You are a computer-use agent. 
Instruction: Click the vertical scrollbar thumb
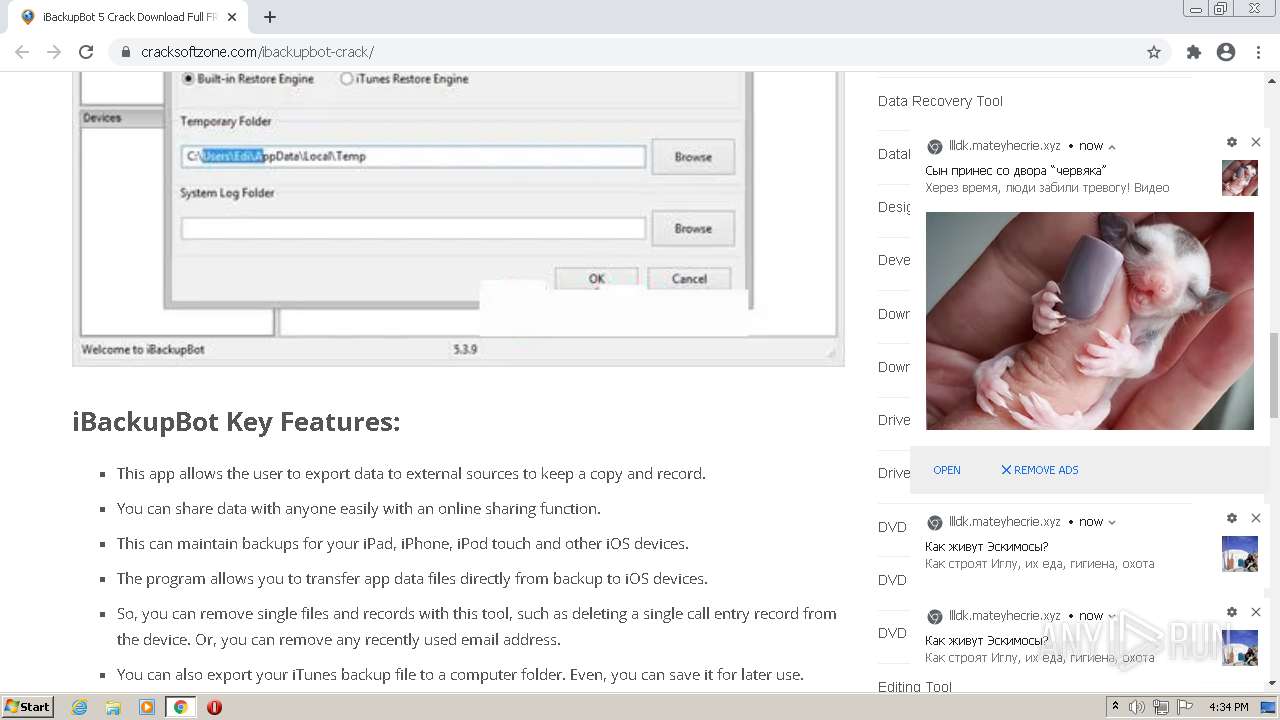pos(1273,375)
